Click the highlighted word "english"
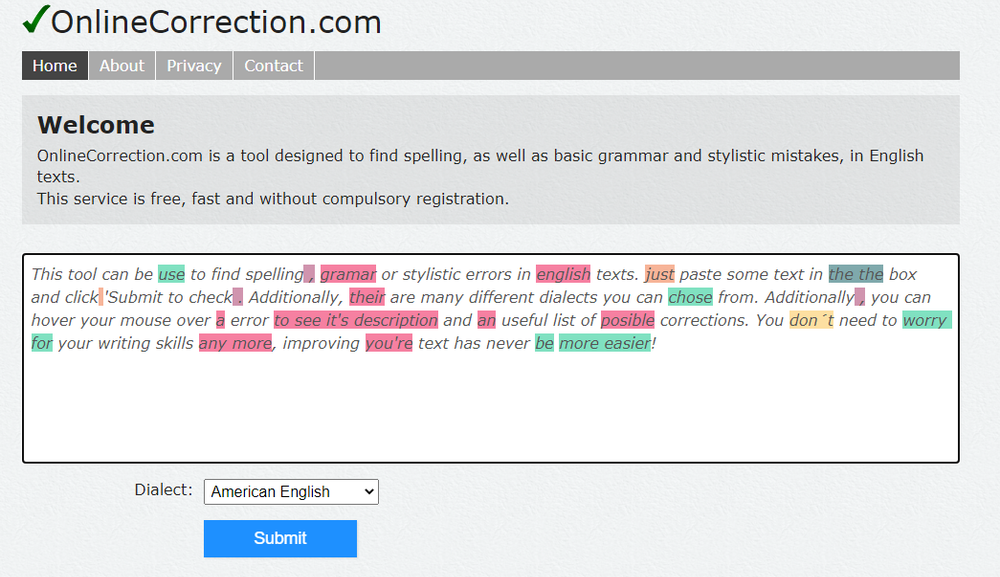Viewport: 1000px width, 577px height. coord(563,274)
